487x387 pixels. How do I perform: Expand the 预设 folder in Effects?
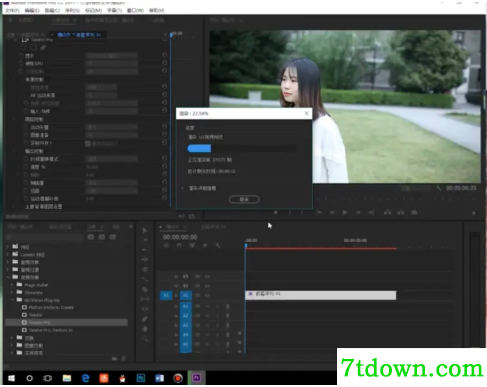8,247
